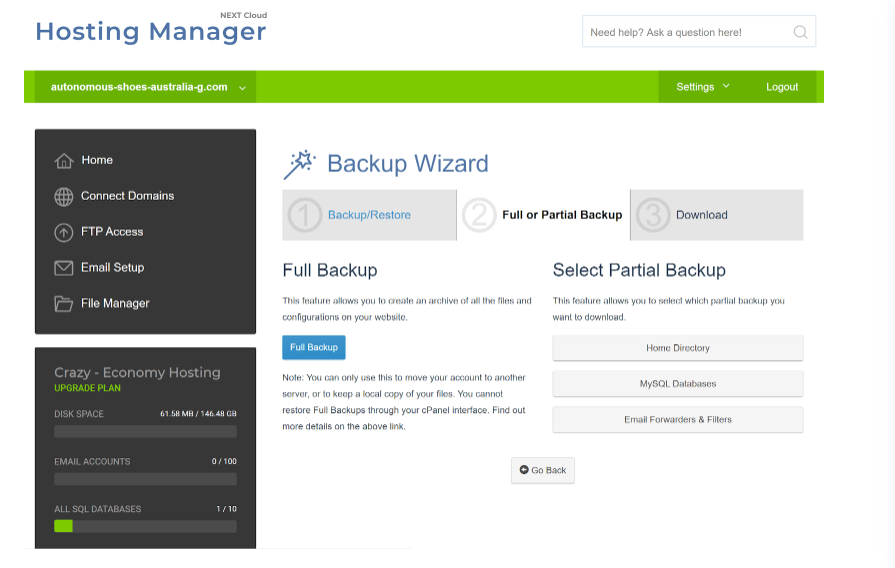Click the 'Backup Wizard' page title

(x=408, y=164)
